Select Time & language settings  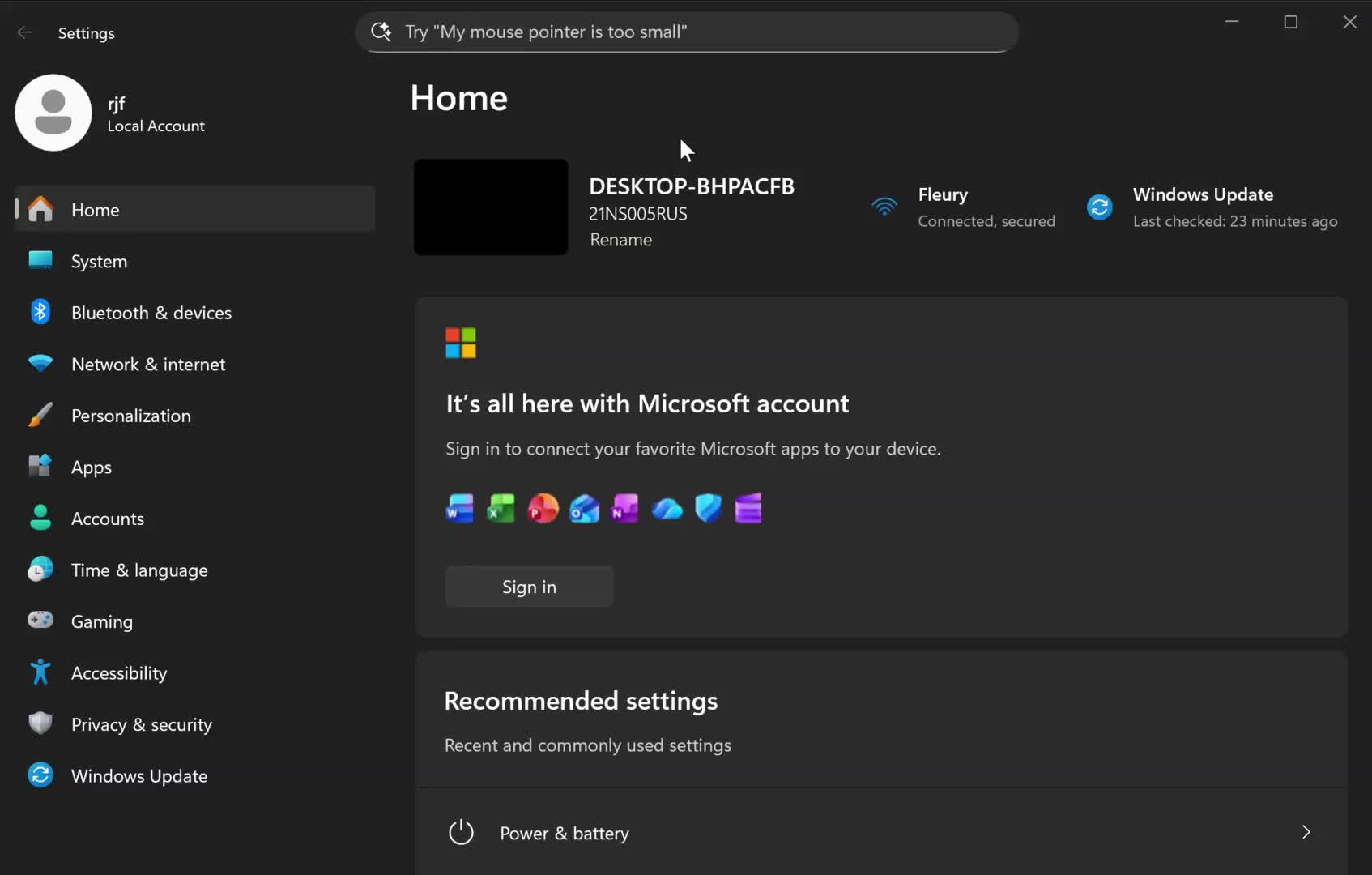pos(139,570)
